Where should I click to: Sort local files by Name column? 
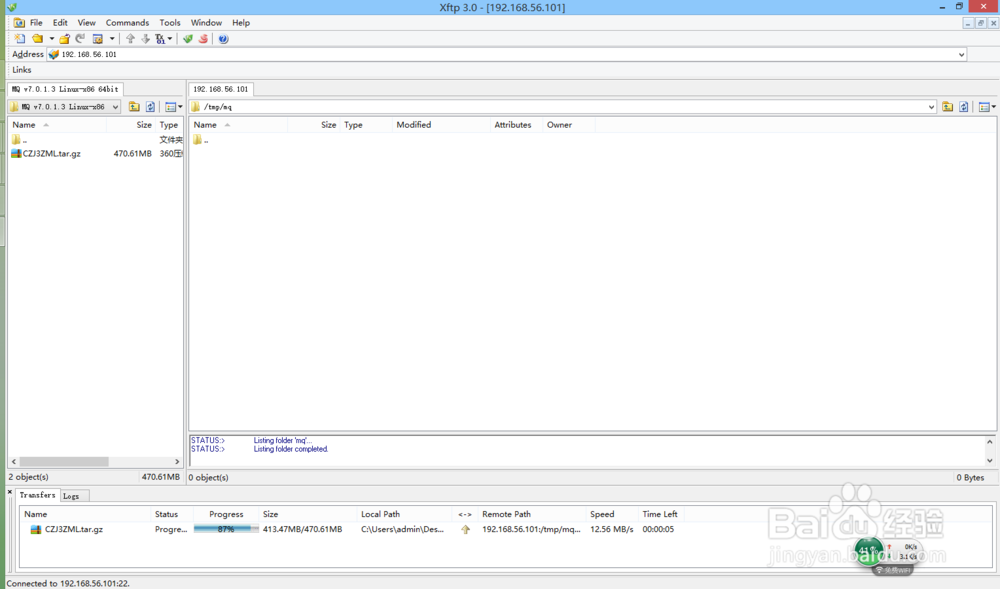coord(57,125)
